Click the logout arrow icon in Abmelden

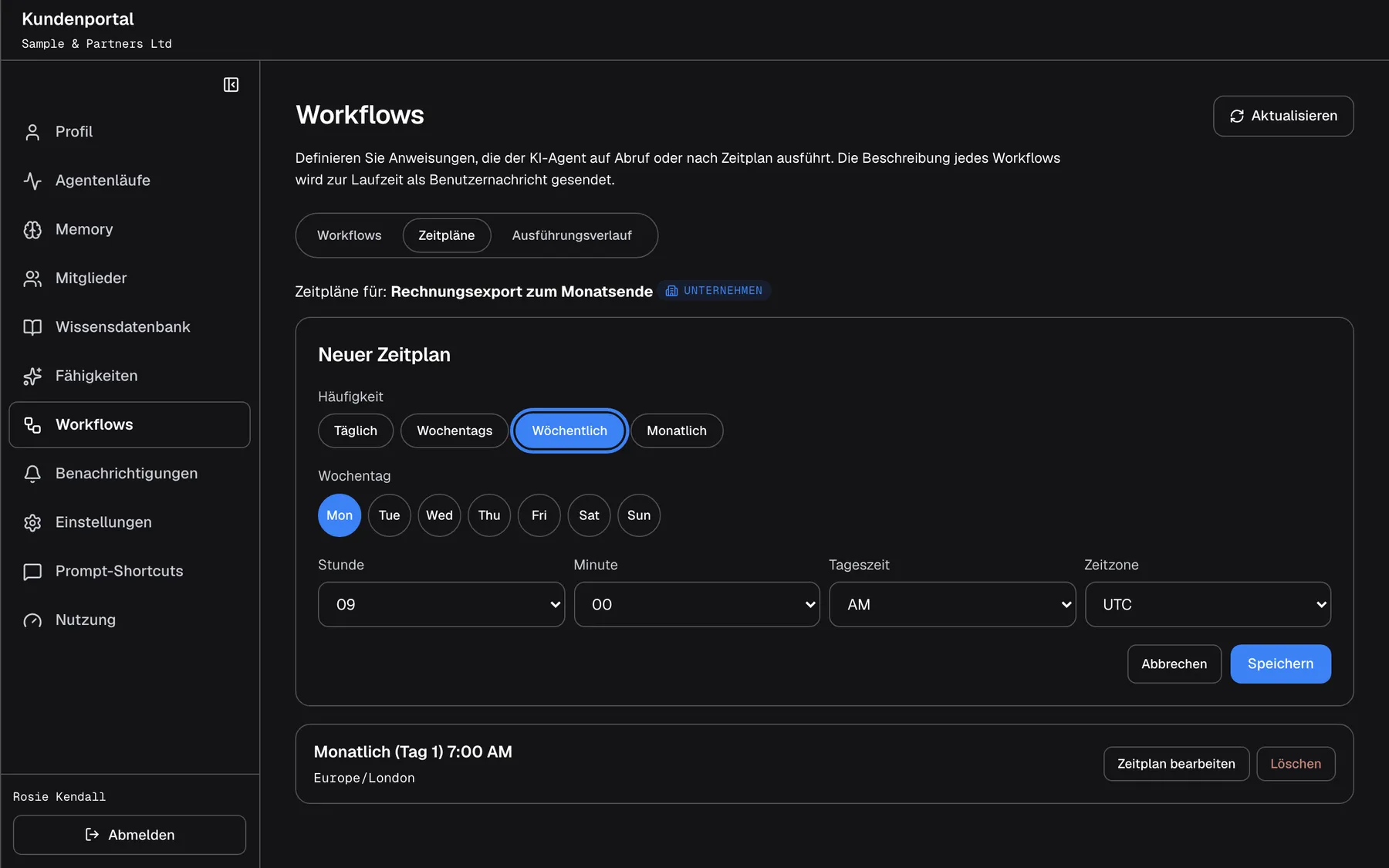pos(92,835)
